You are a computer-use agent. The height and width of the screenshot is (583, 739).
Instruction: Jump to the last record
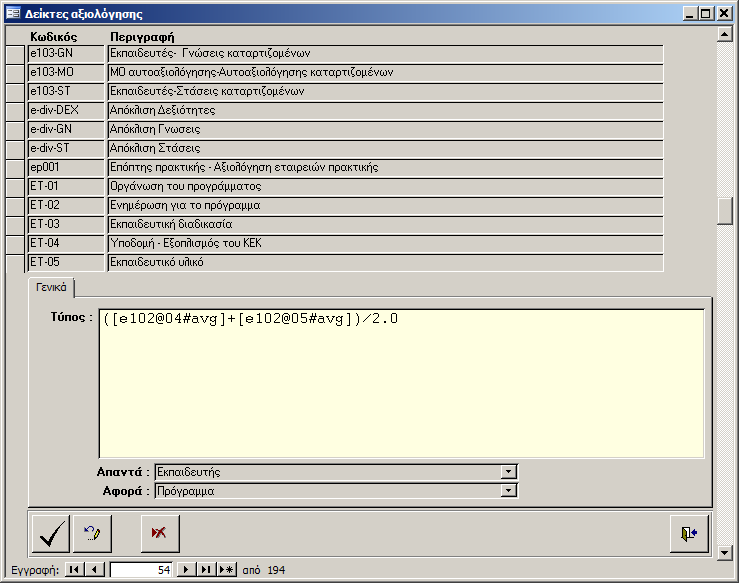[x=205, y=570]
